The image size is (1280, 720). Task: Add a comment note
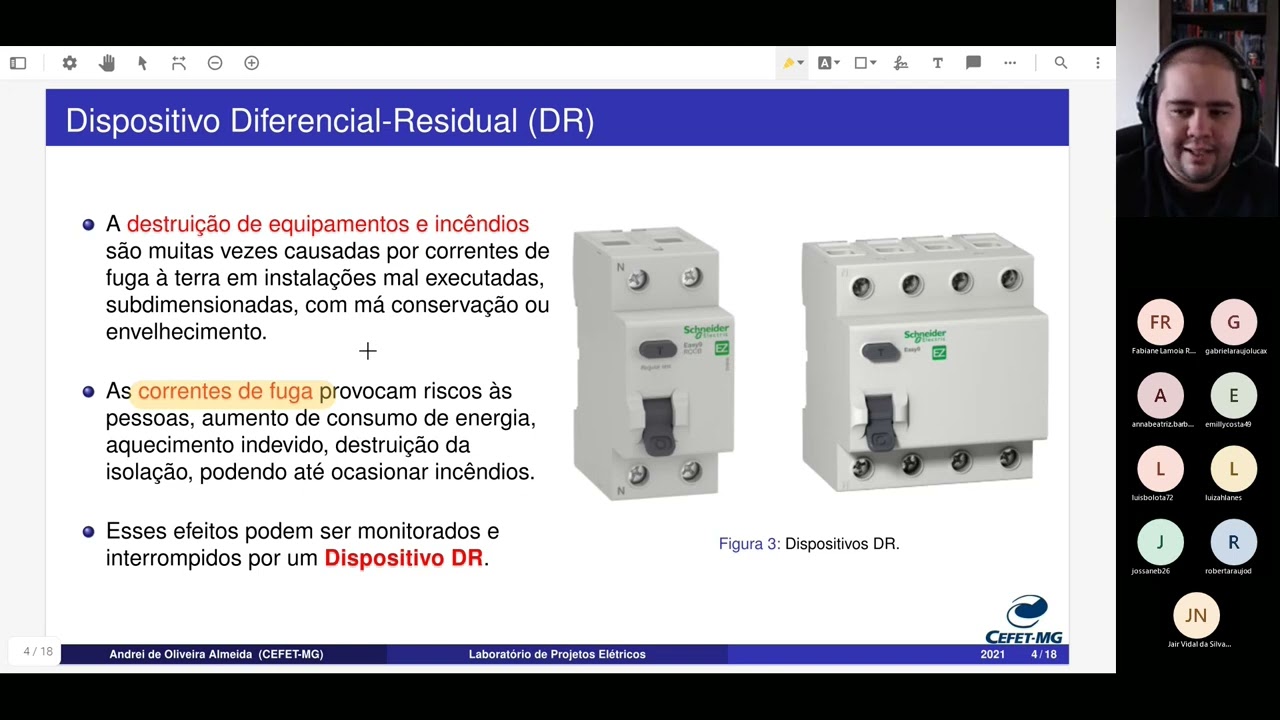point(973,63)
